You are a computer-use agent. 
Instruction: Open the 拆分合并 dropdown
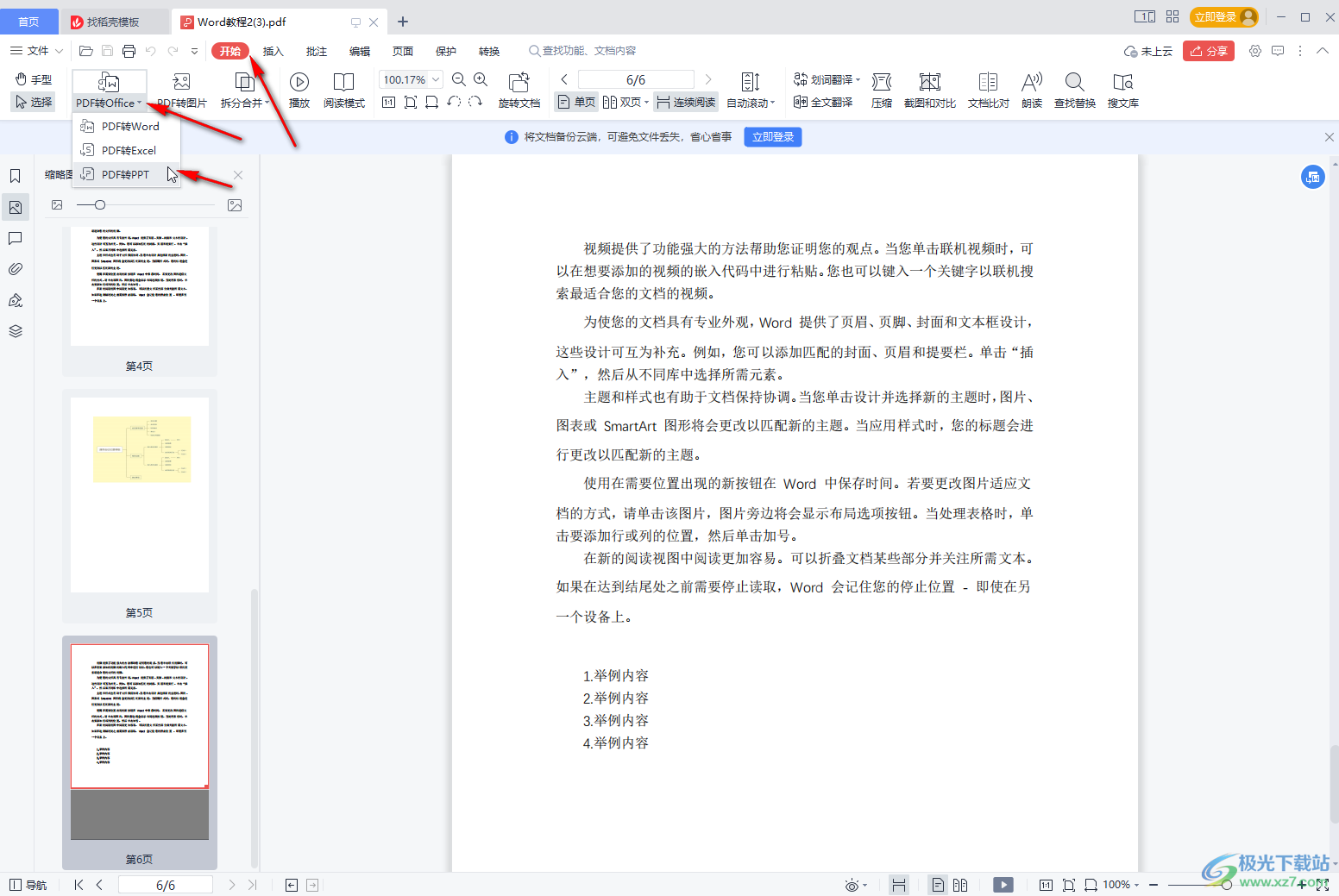coord(245,103)
